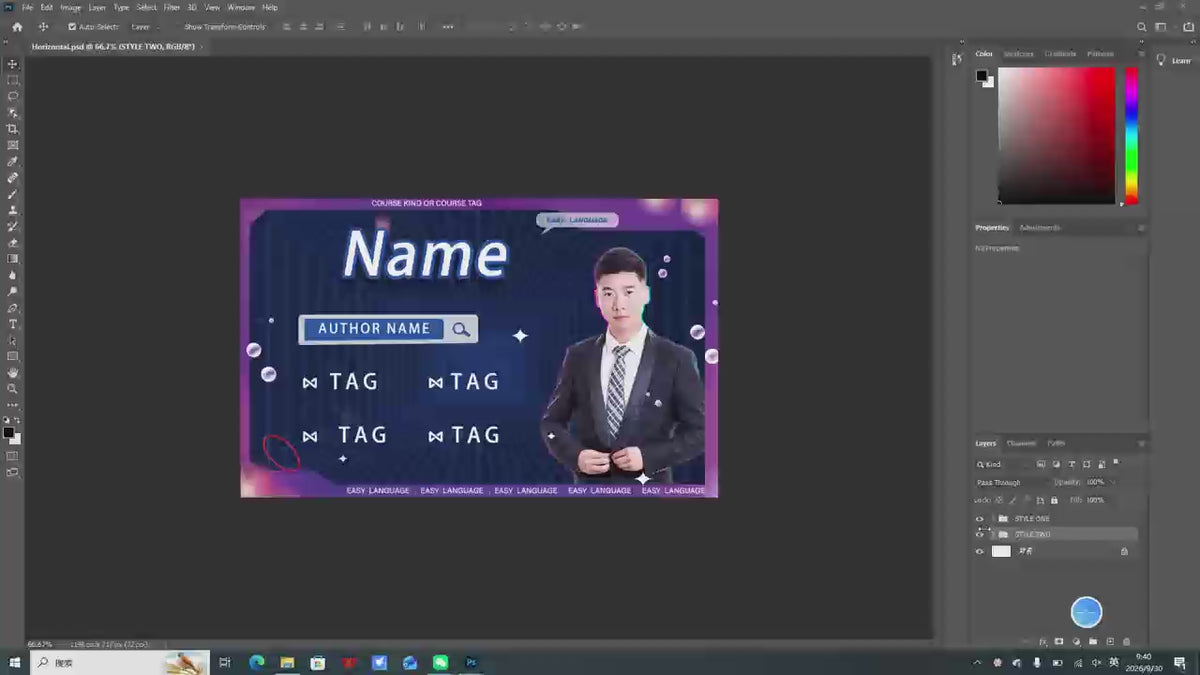This screenshot has height=675, width=1200.
Task: Switch to the Channels tab
Action: pos(1021,443)
